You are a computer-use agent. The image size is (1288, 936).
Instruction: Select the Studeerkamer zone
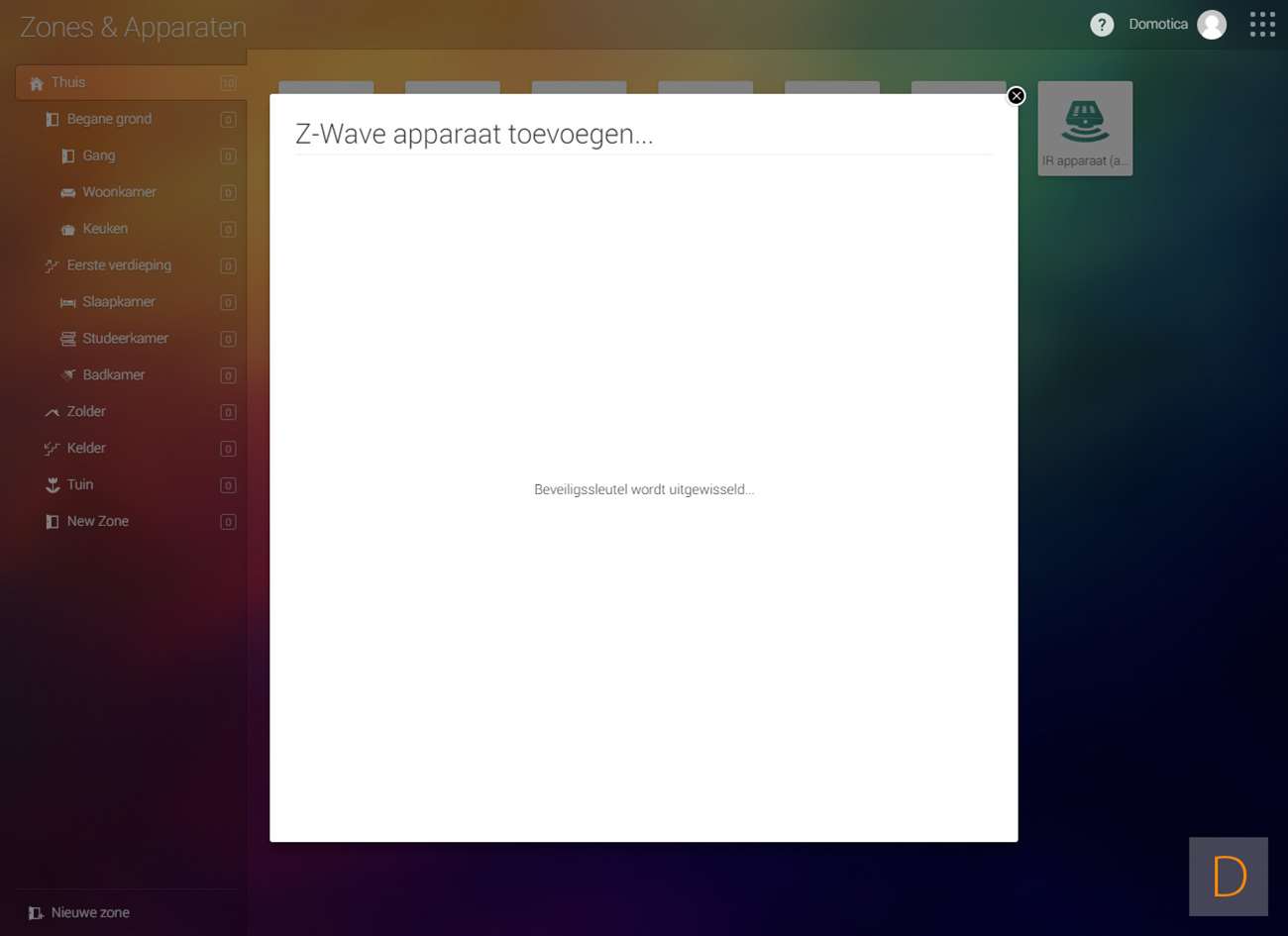[125, 339]
